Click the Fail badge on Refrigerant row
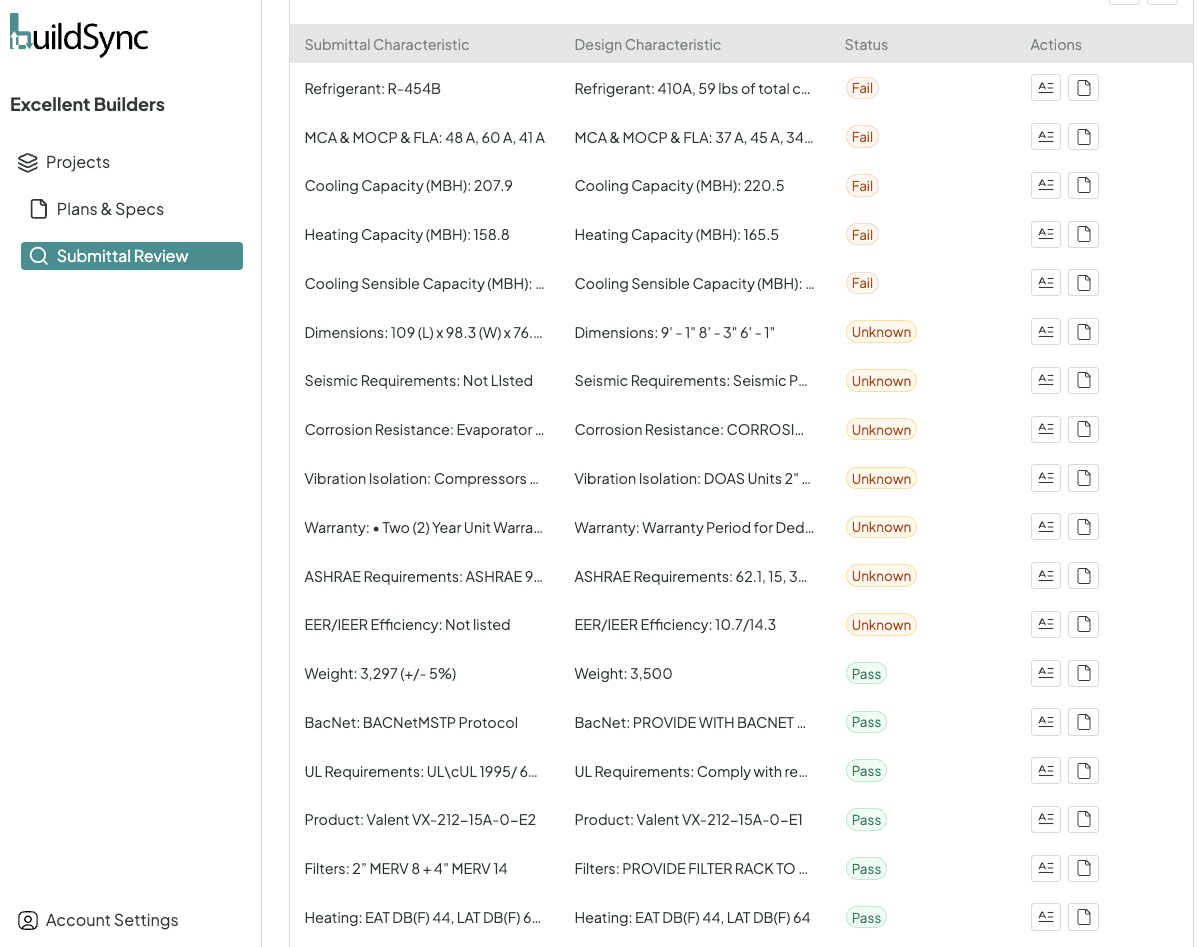The image size is (1197, 947). coord(862,89)
